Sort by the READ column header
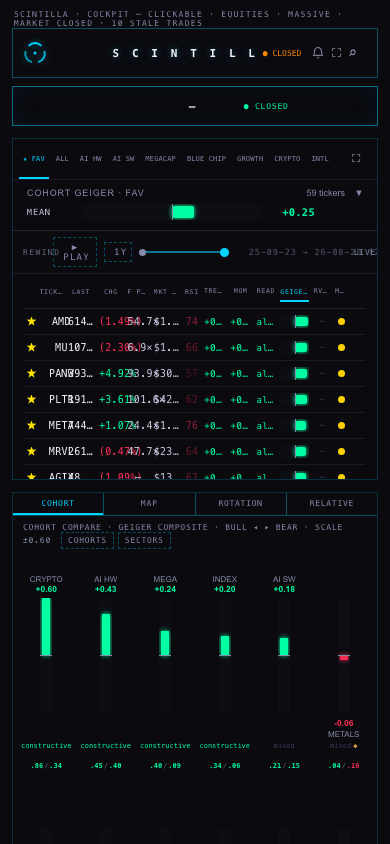Screen dimensions: 390x844 coord(265,291)
